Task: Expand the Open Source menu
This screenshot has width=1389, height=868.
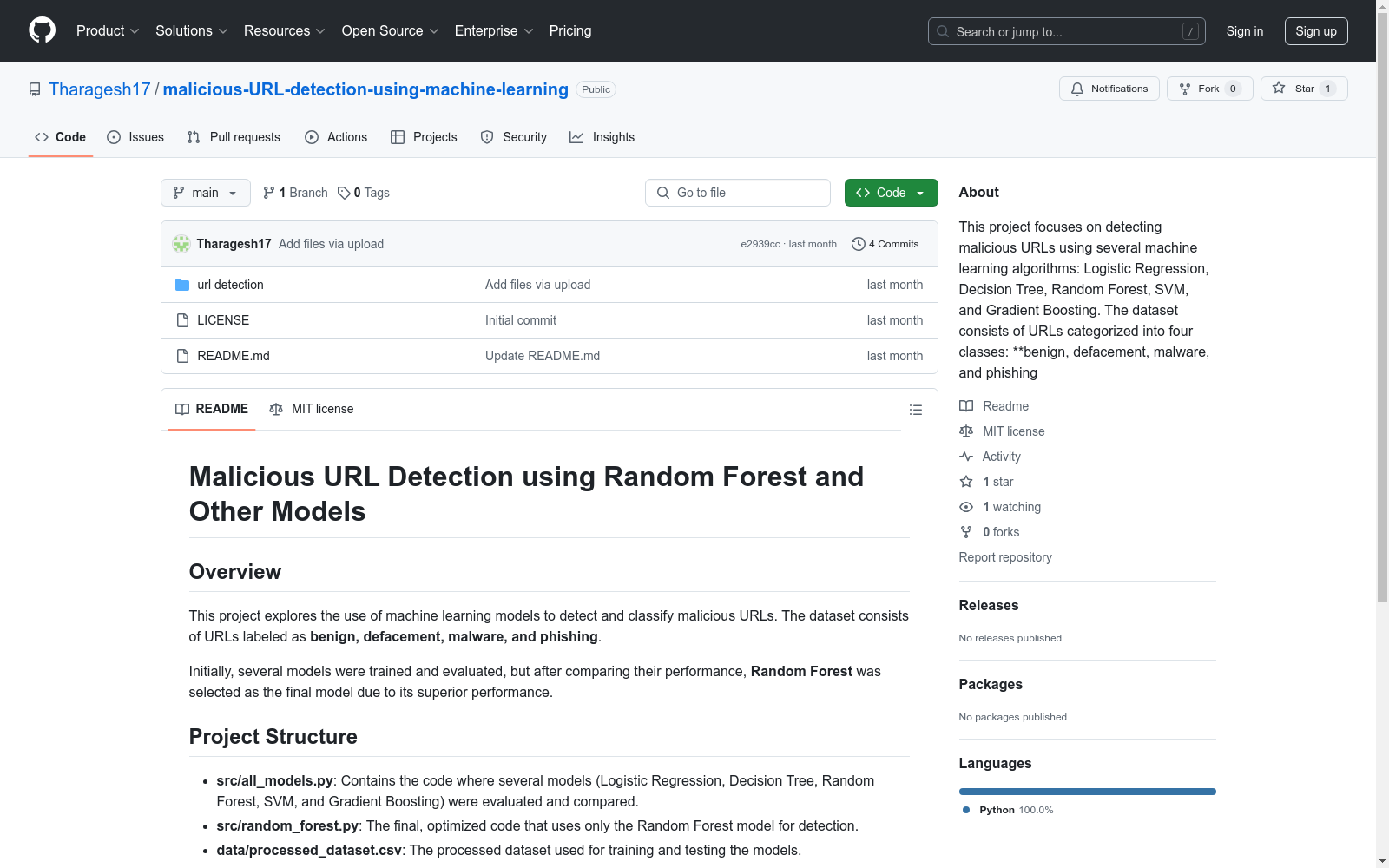Action: point(391,30)
